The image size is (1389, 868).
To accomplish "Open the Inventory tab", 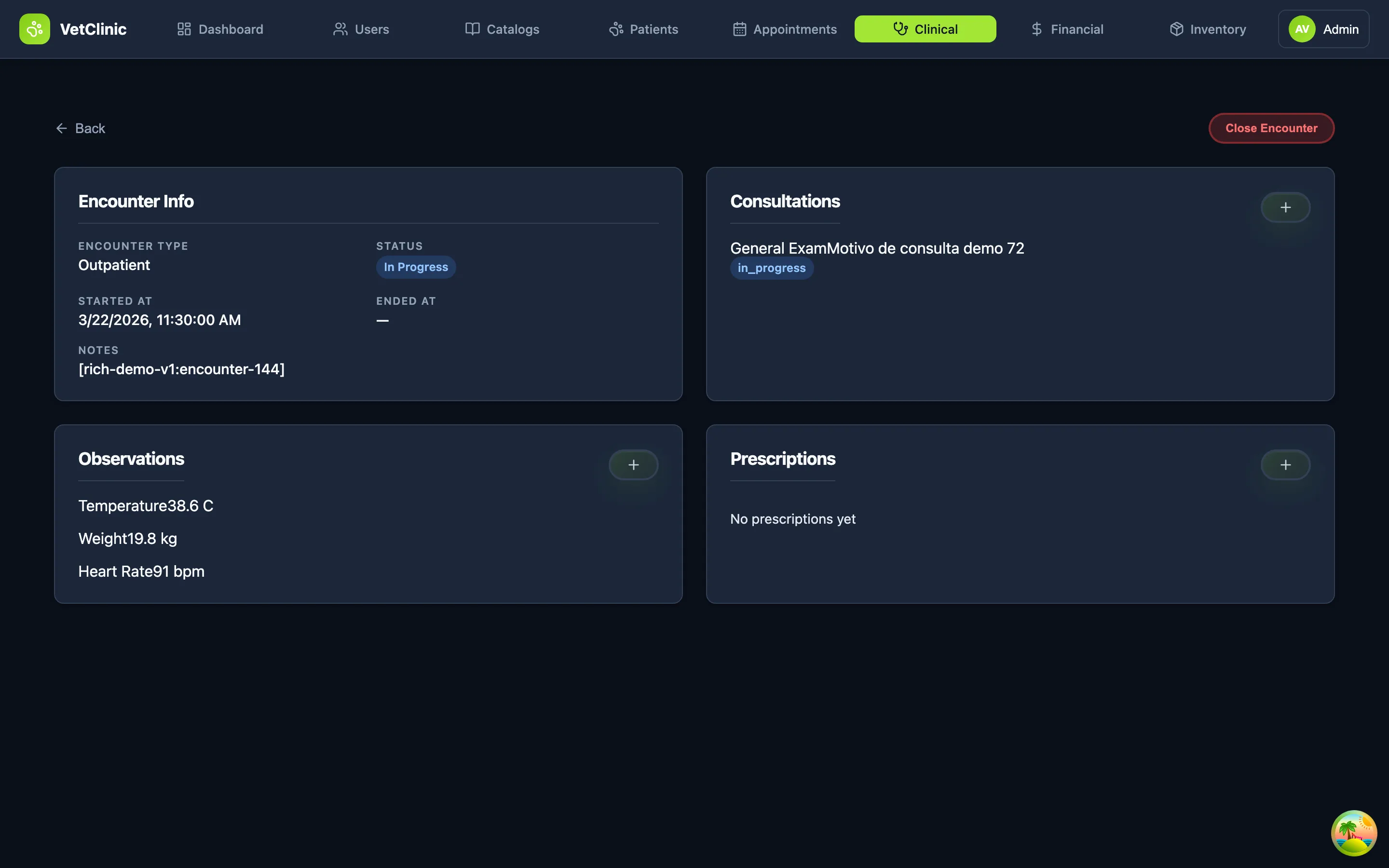I will (1208, 29).
